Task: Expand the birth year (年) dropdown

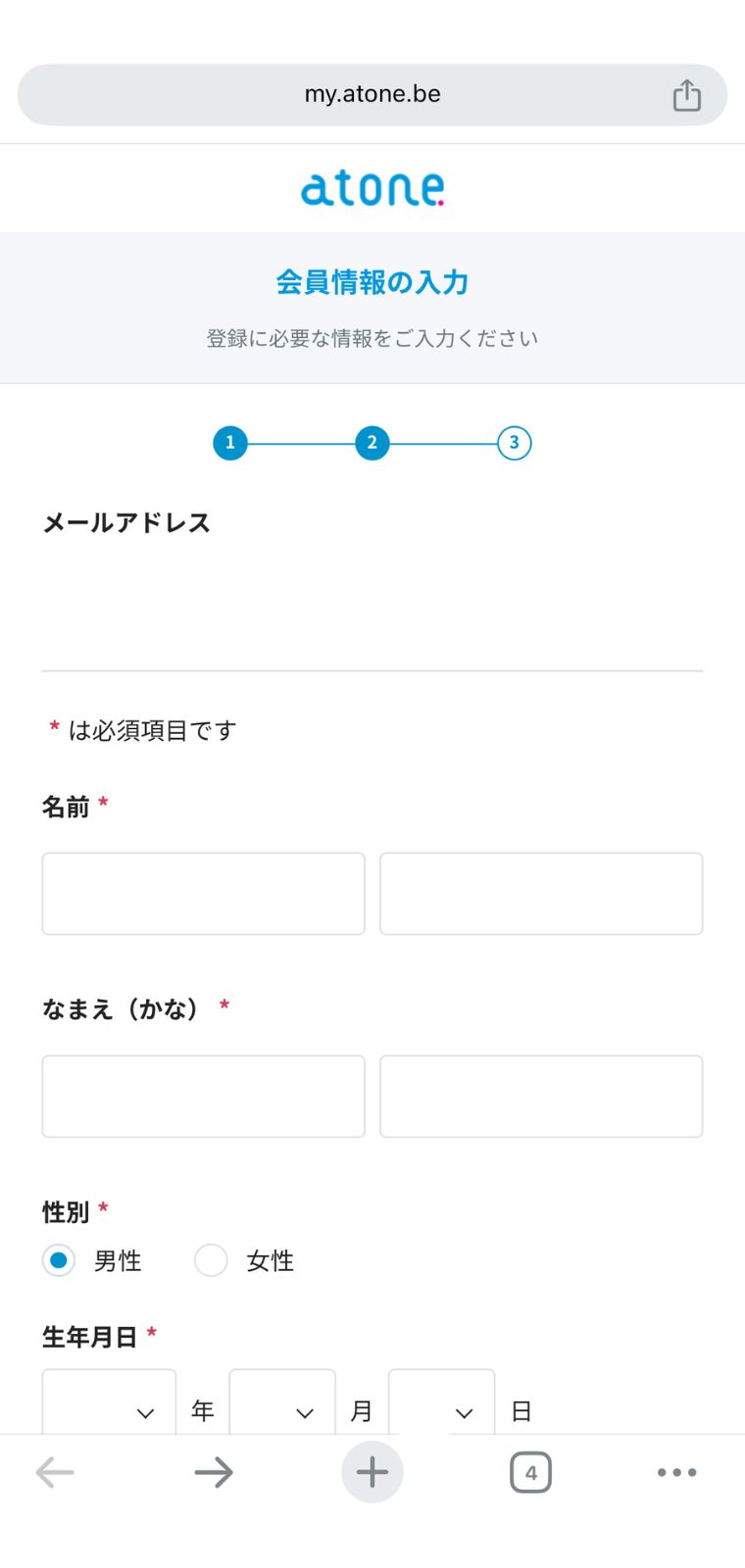Action: pos(109,1402)
